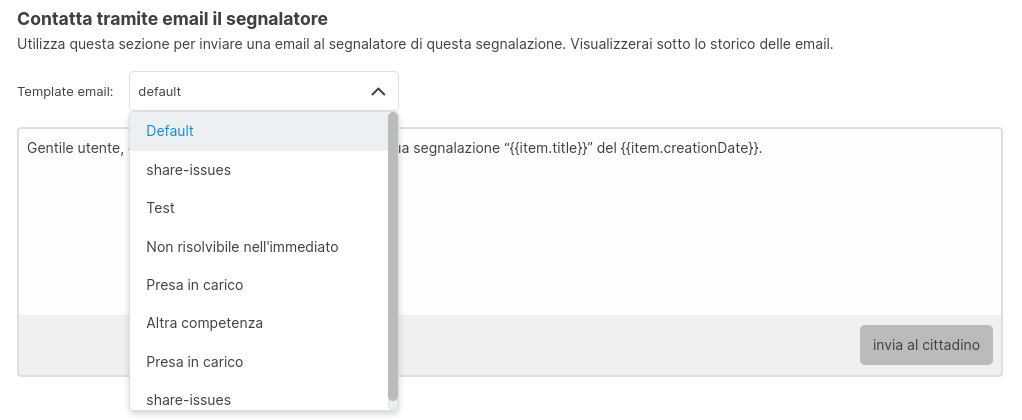
Task: Click the description text under the section heading
Action: (x=425, y=44)
